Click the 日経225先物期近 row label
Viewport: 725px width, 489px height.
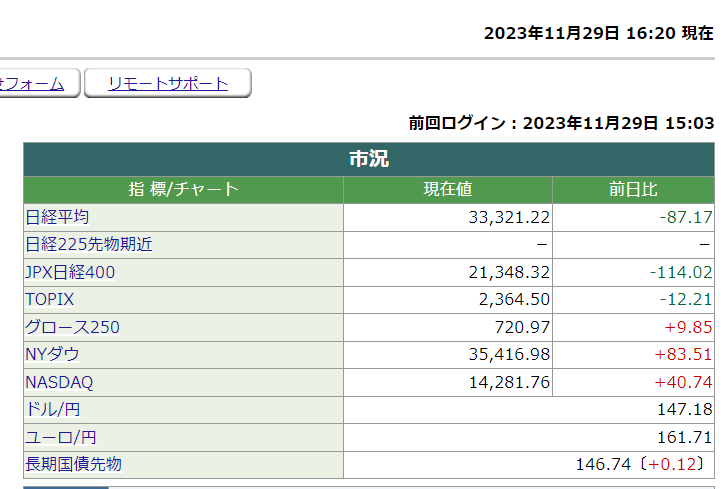89,244
